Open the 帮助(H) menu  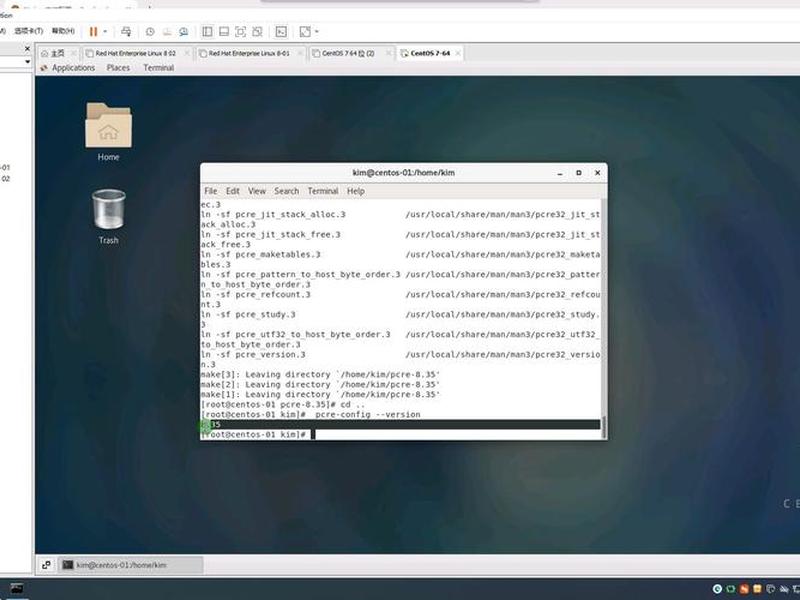point(63,31)
